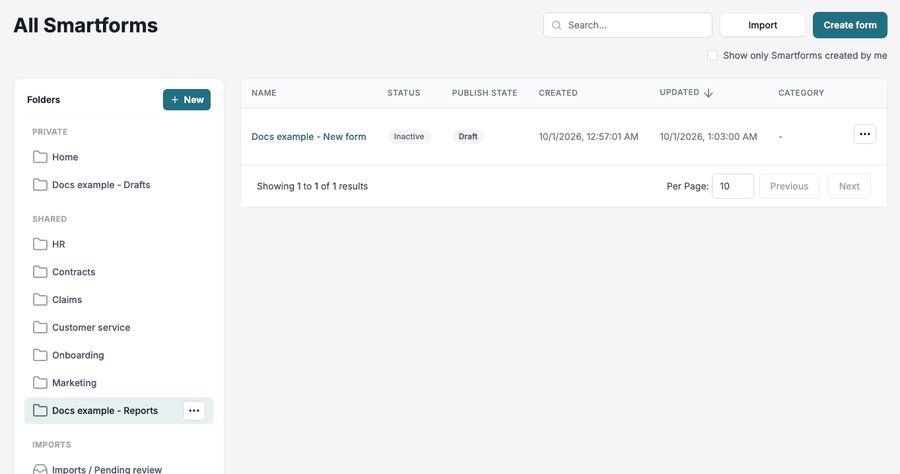
Task: Sort by the Status column header
Action: 404,93
